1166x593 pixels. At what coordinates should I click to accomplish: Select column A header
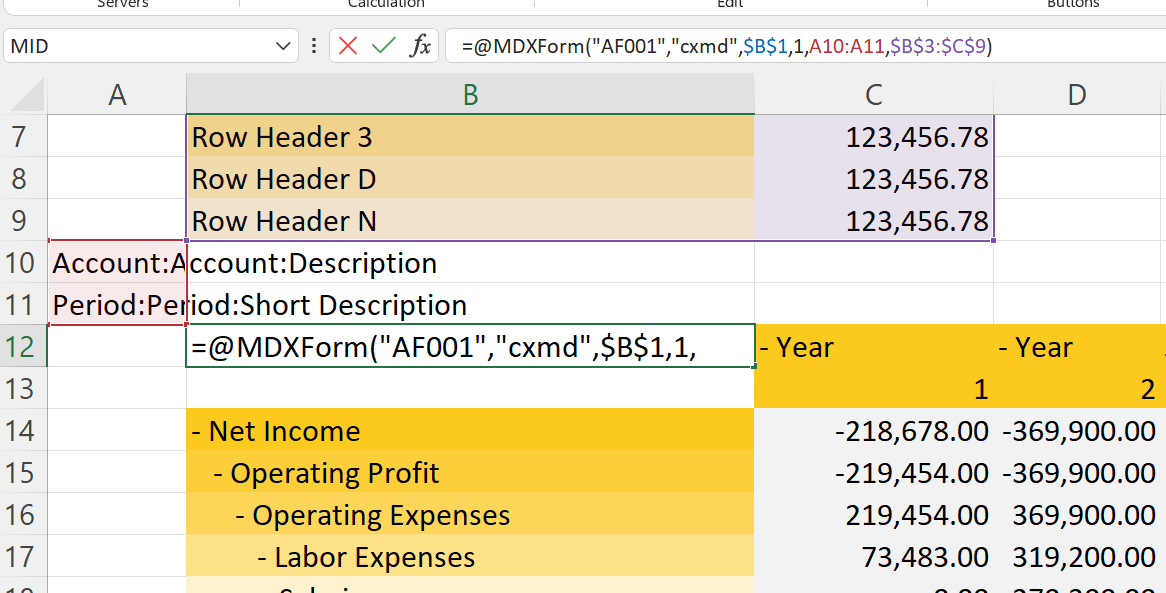[117, 95]
